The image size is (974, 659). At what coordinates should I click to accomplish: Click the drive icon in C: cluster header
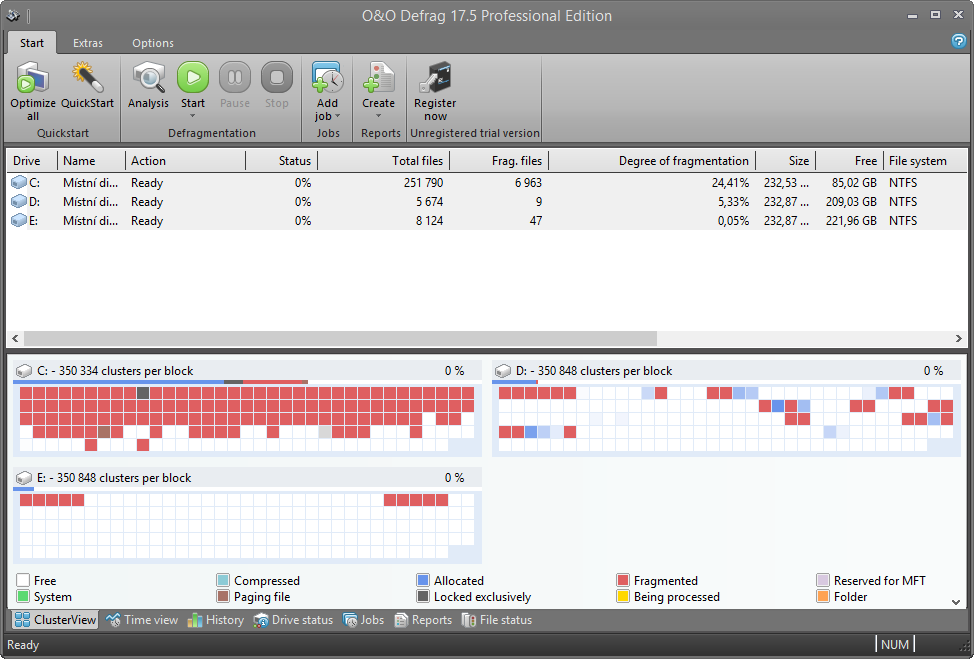pos(24,371)
